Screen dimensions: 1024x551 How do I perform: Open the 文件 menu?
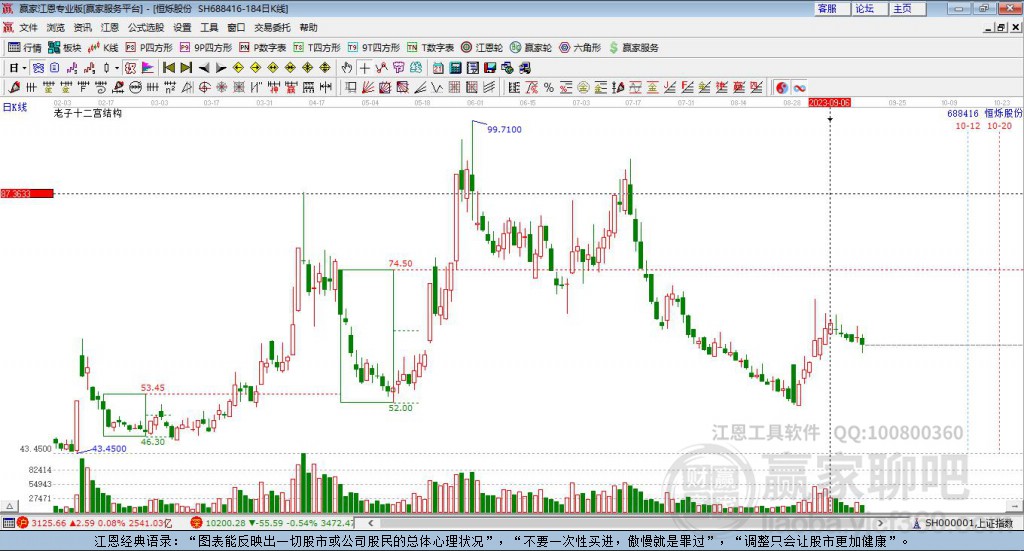click(x=29, y=27)
